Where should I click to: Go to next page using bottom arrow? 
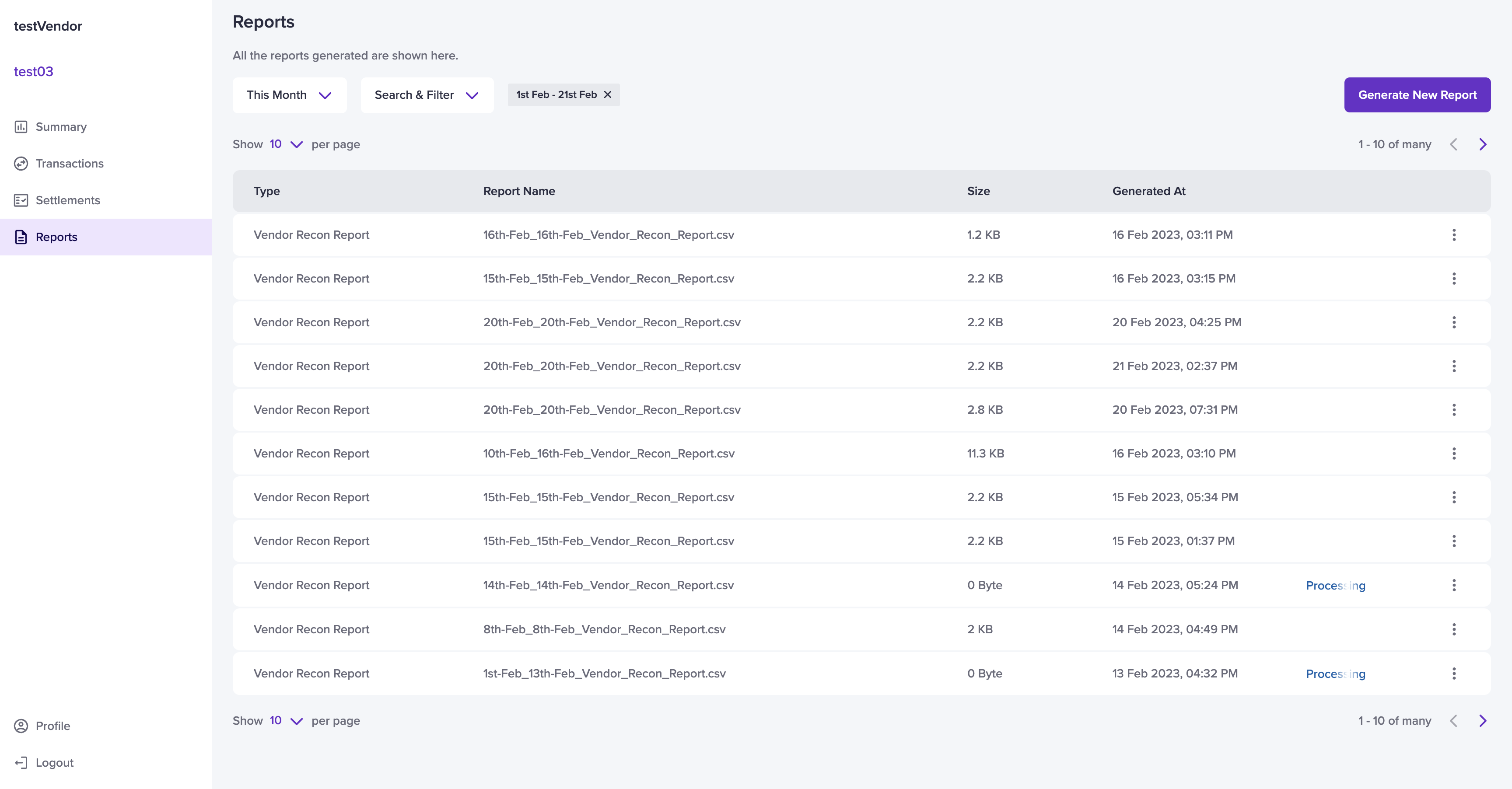tap(1483, 721)
